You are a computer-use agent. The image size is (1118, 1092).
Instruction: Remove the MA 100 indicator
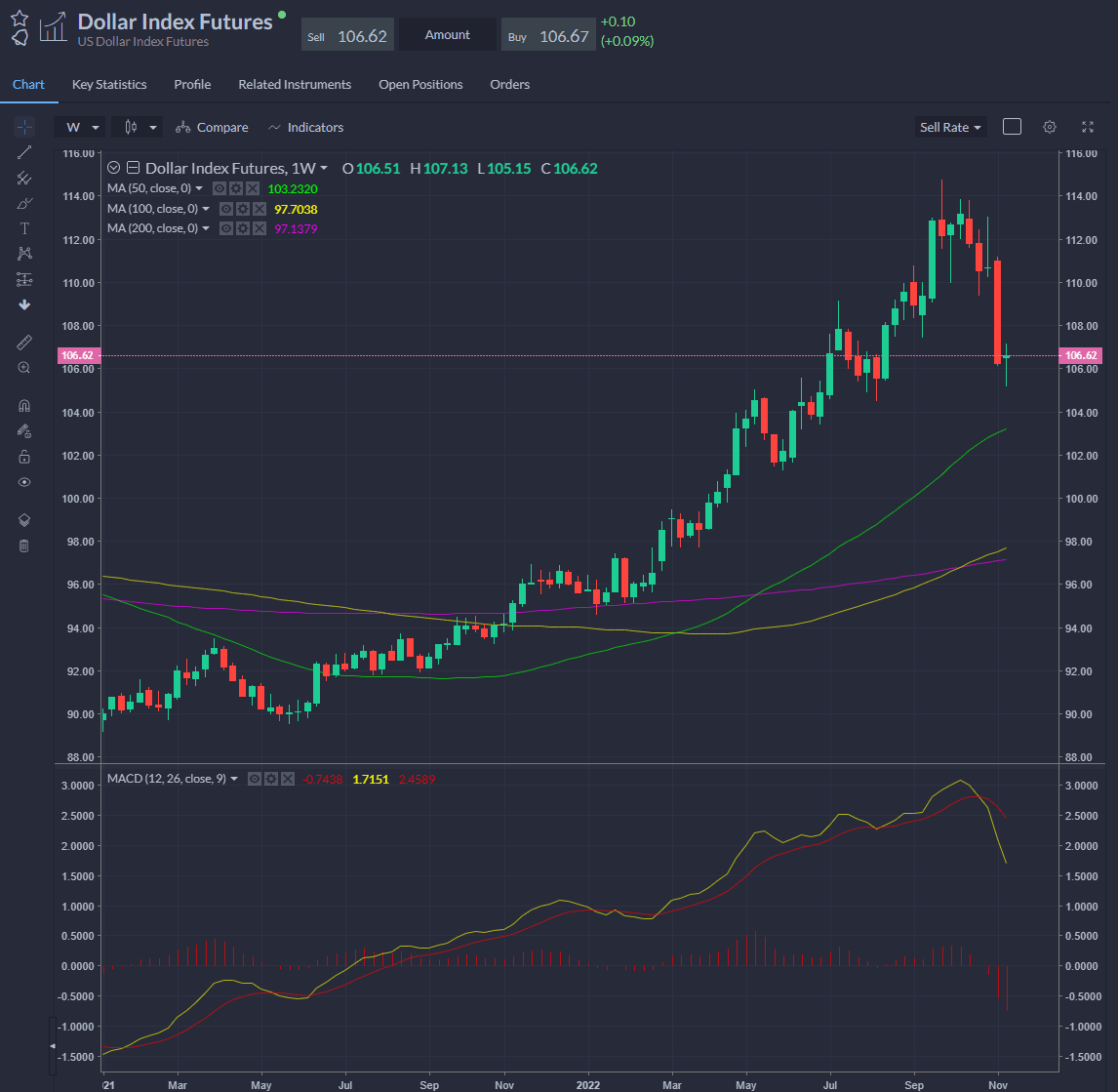pyautogui.click(x=259, y=208)
